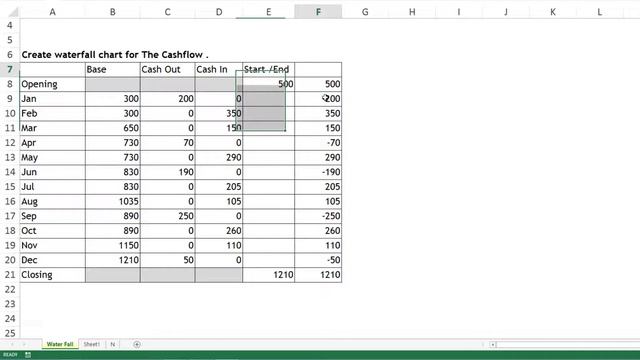Screen dimensions: 640x360
Task: Select row 4 header
Action: pyautogui.click(x=10, y=25)
